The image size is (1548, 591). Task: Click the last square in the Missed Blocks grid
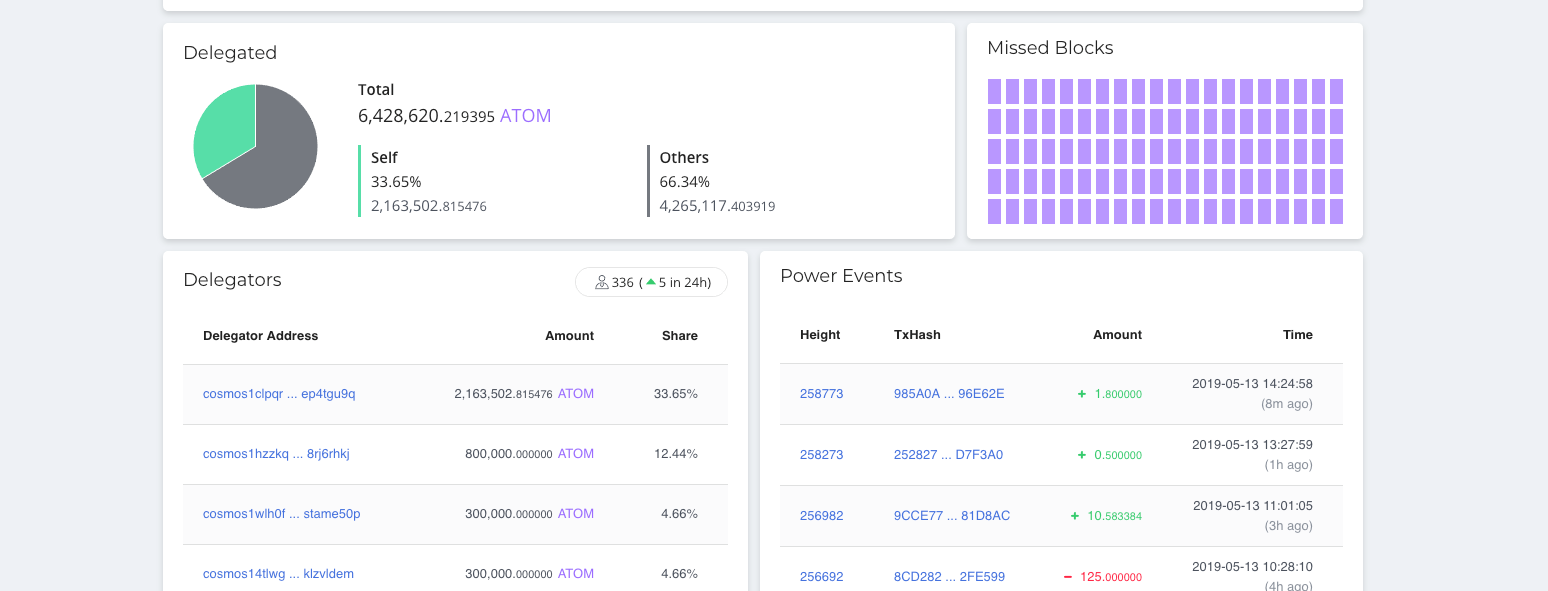[1335, 211]
